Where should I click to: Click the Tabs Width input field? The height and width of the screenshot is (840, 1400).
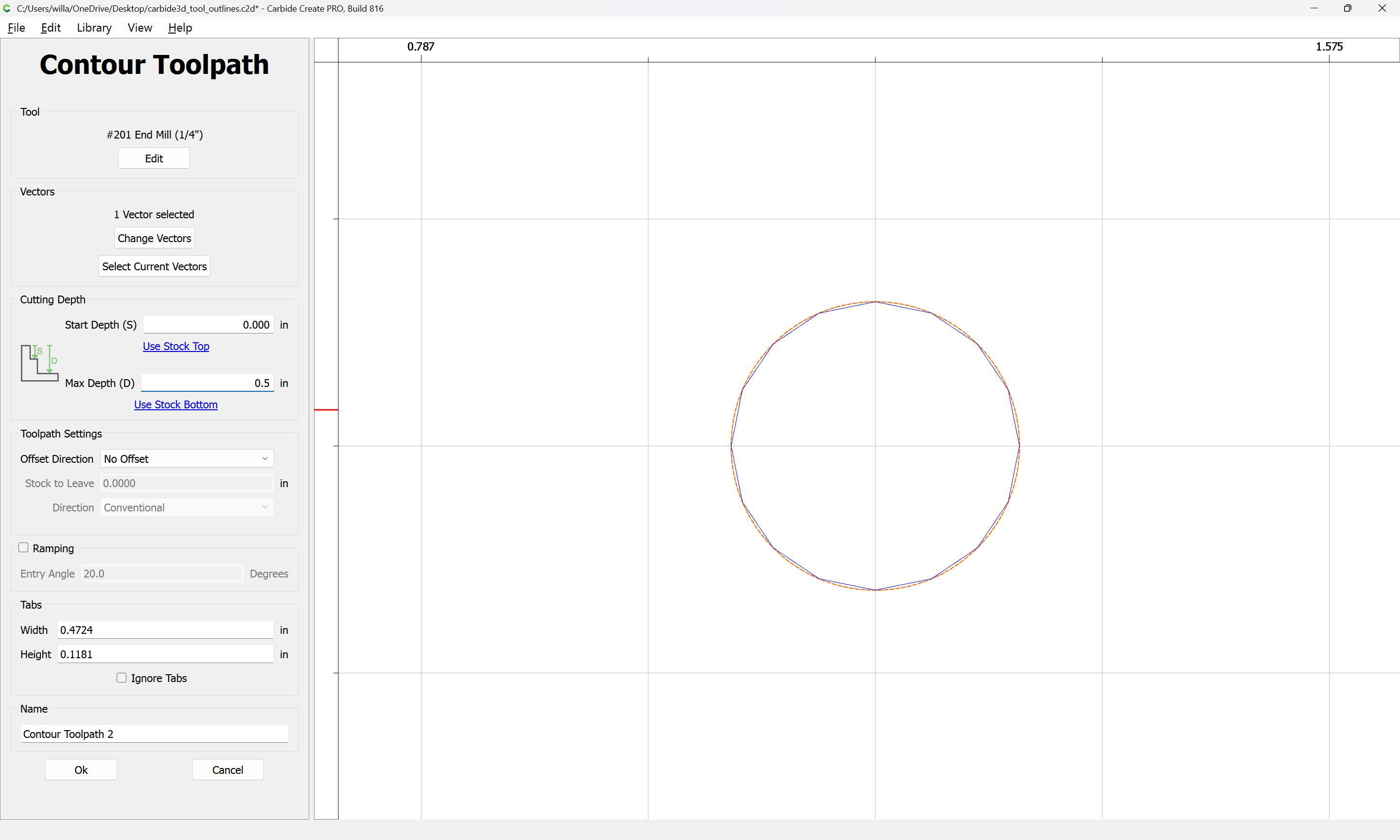coord(165,630)
